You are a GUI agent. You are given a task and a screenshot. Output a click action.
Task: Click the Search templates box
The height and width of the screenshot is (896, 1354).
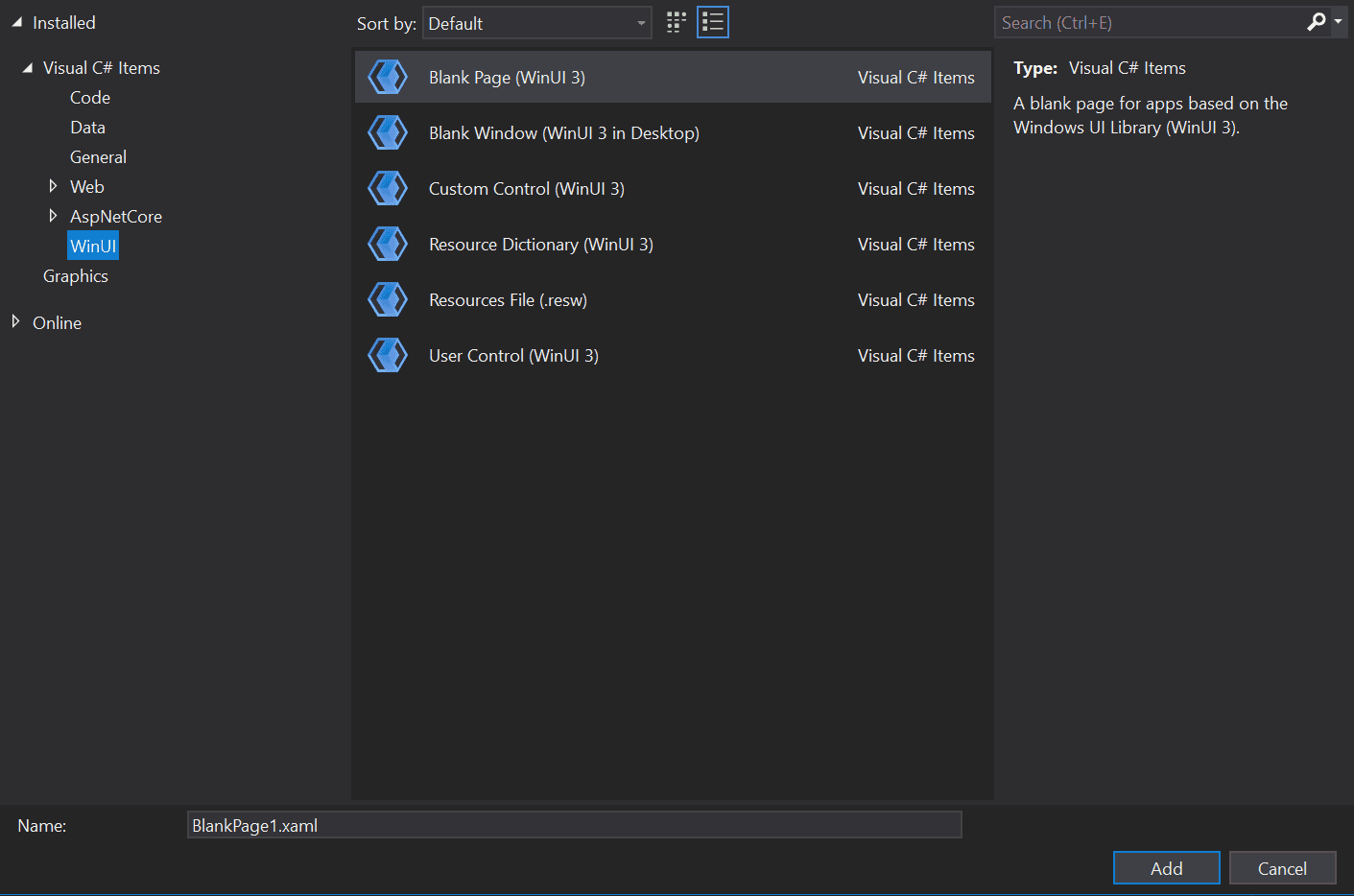coord(1150,23)
